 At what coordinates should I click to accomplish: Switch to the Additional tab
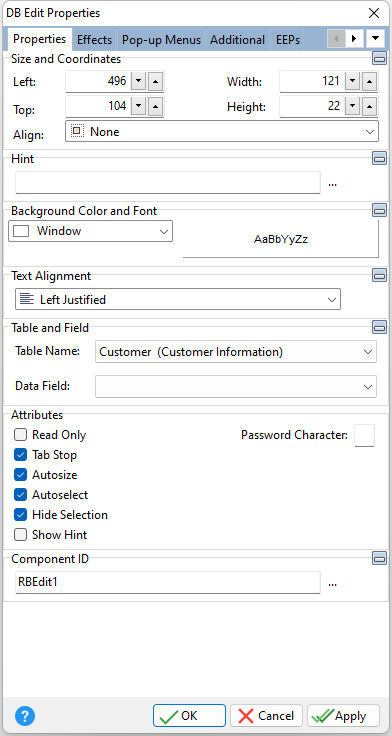coord(238,40)
